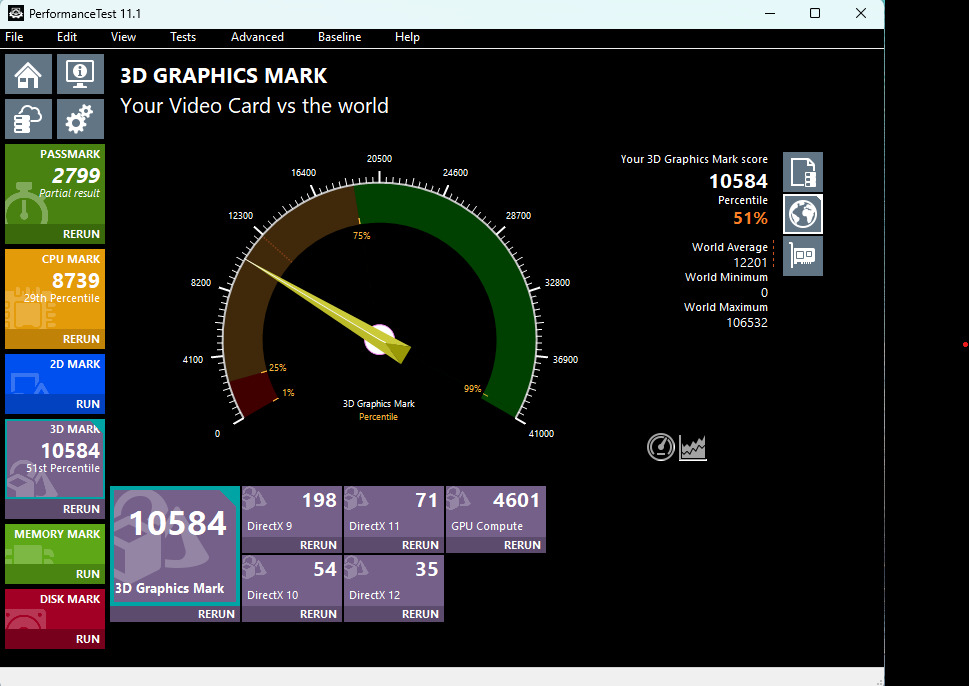Open the Baseline menu
Viewport: 969px width, 686px height.
[339, 37]
